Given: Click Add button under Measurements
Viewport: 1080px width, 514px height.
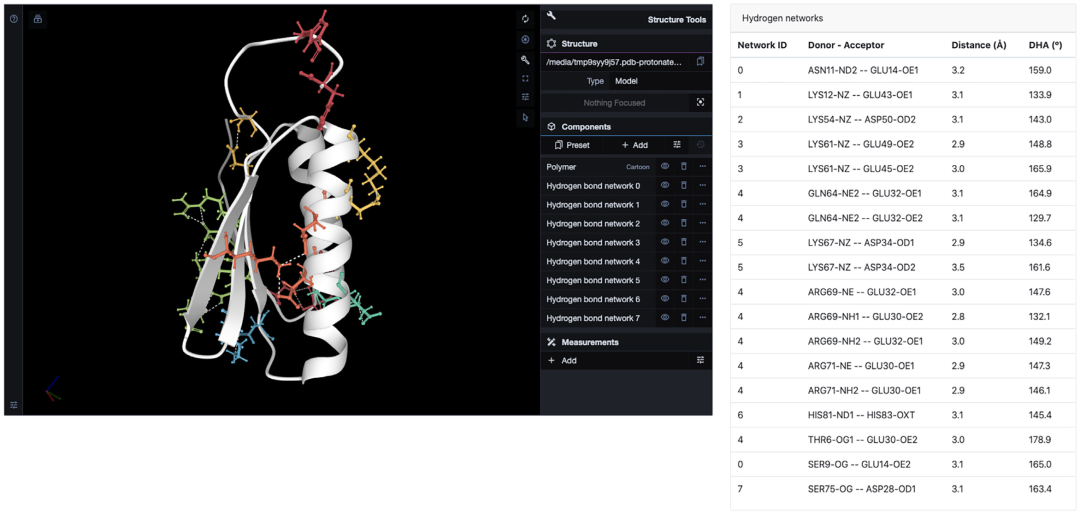Looking at the screenshot, I should (616, 360).
